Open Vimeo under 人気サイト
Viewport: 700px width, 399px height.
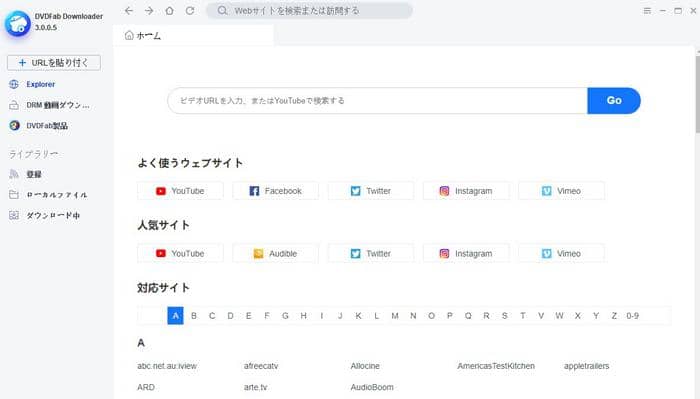click(x=562, y=254)
